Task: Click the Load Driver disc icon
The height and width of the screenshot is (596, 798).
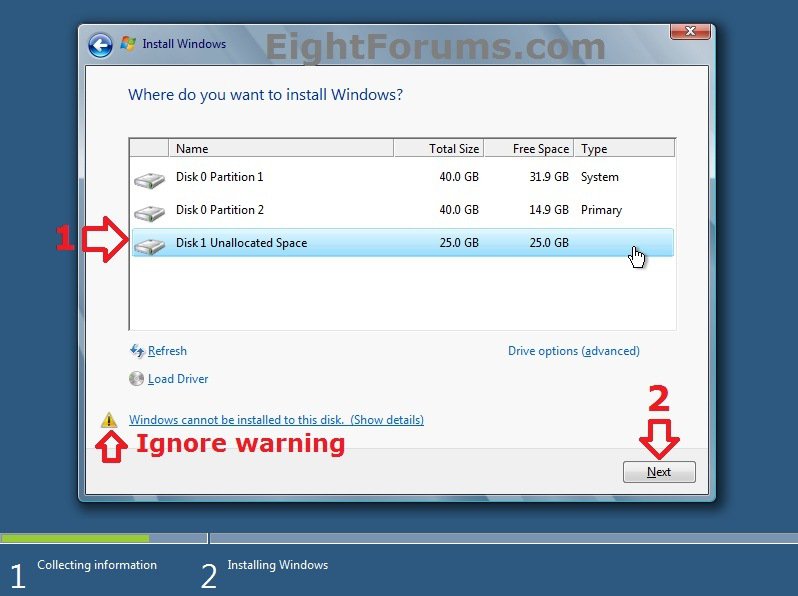Action: [x=136, y=379]
